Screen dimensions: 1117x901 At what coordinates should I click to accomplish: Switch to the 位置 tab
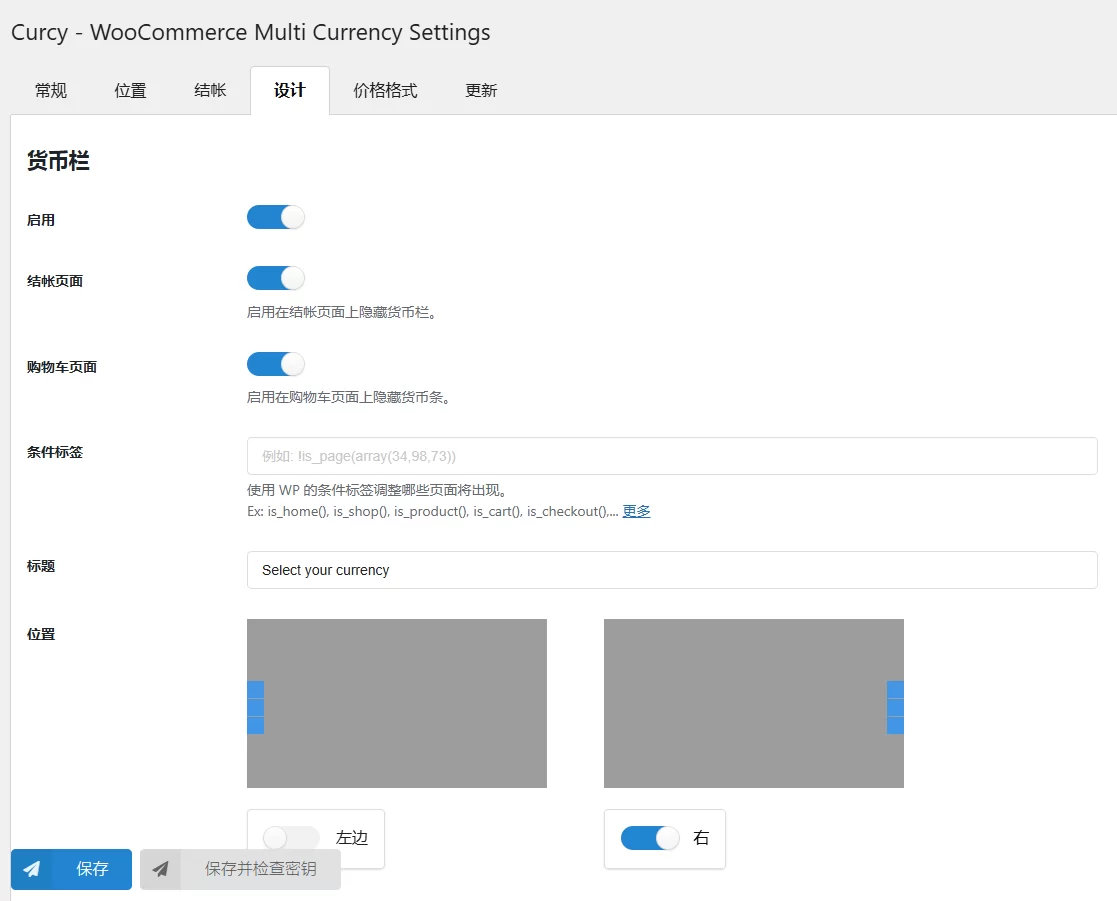click(130, 90)
